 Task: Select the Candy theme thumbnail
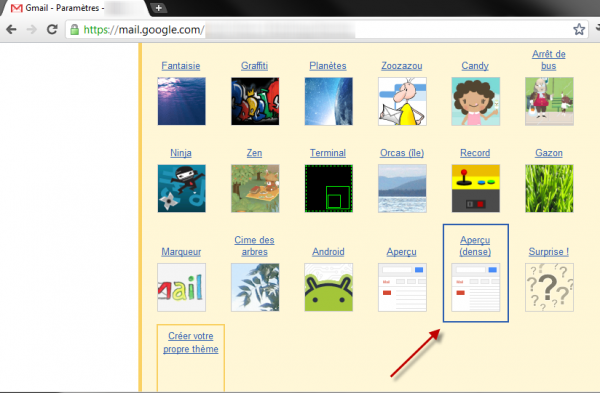coord(476,101)
